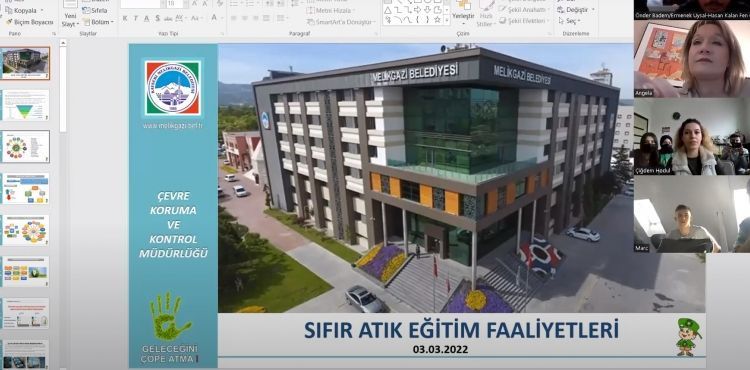Click the Biçim Boyacısı format painter
The width and height of the screenshot is (750, 370).
[29, 22]
